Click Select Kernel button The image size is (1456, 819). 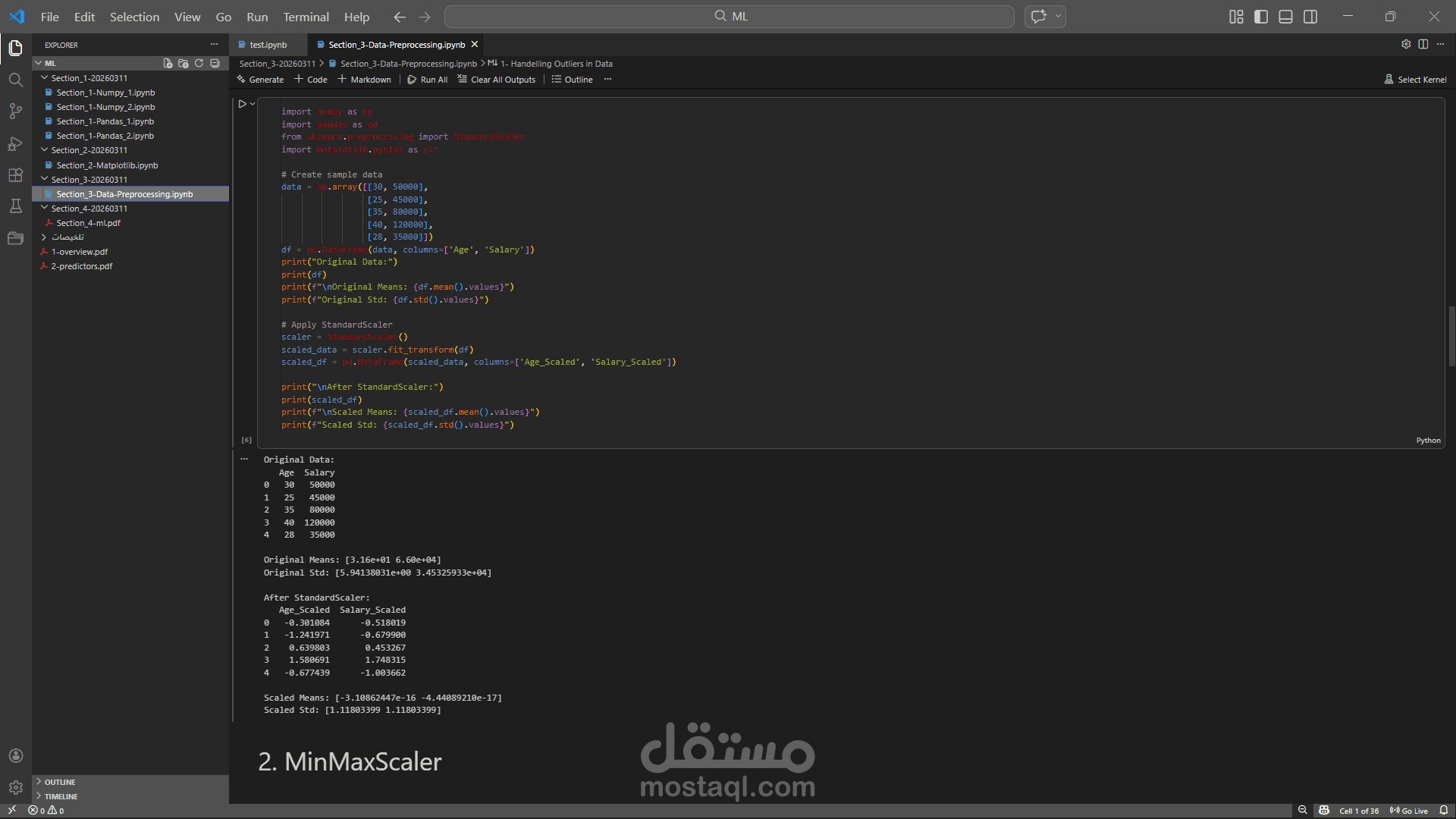coord(1415,80)
